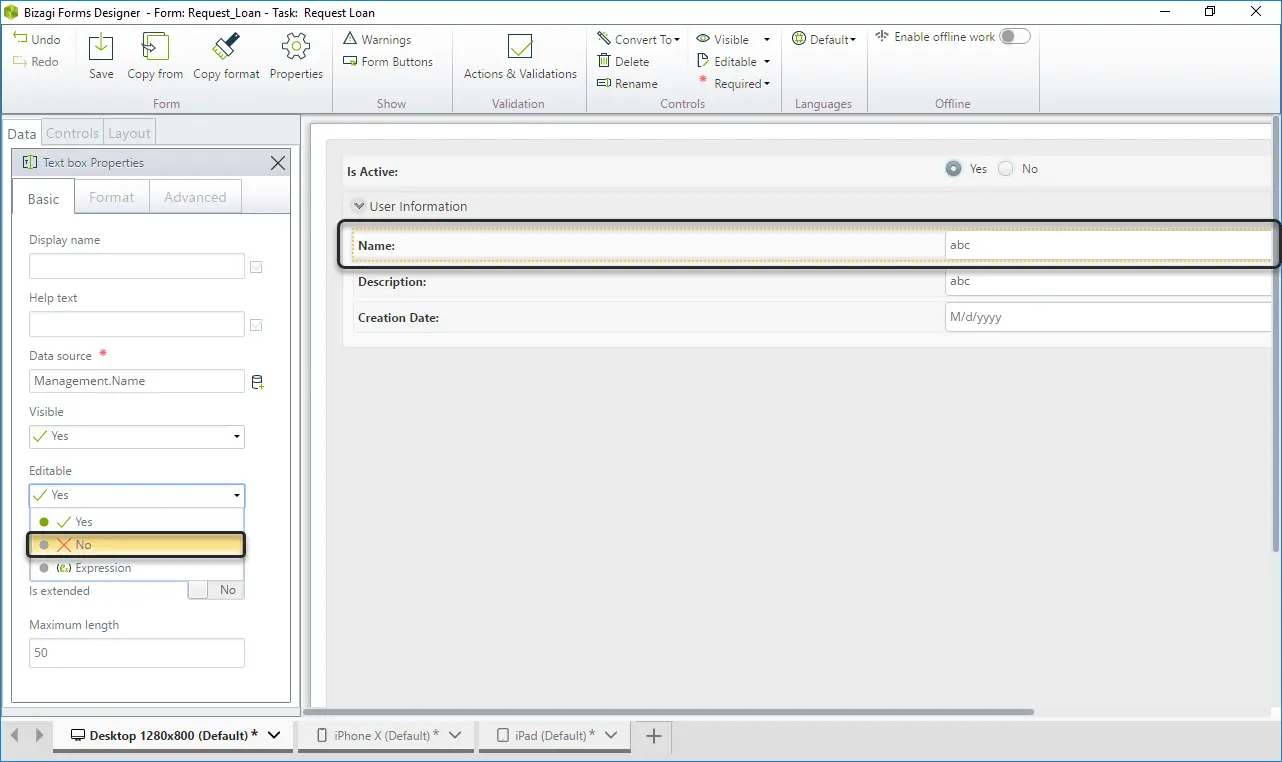Show form Warnings
Image resolution: width=1282 pixels, height=762 pixels.
coord(377,39)
